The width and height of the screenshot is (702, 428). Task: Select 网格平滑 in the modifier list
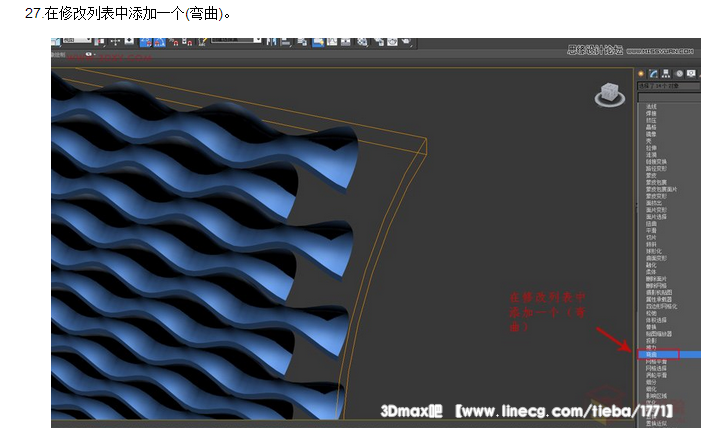point(656,361)
